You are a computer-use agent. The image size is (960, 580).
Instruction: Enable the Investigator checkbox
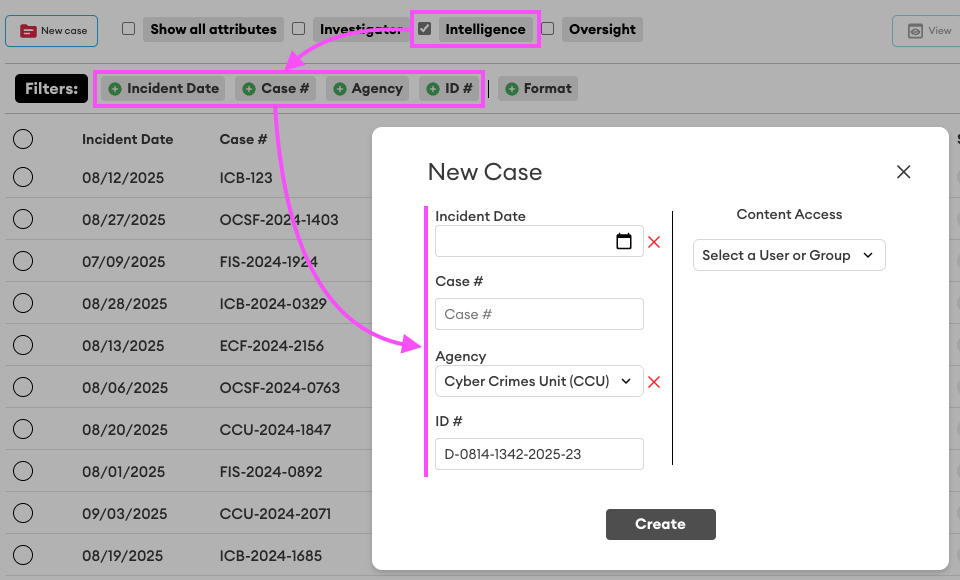click(298, 29)
